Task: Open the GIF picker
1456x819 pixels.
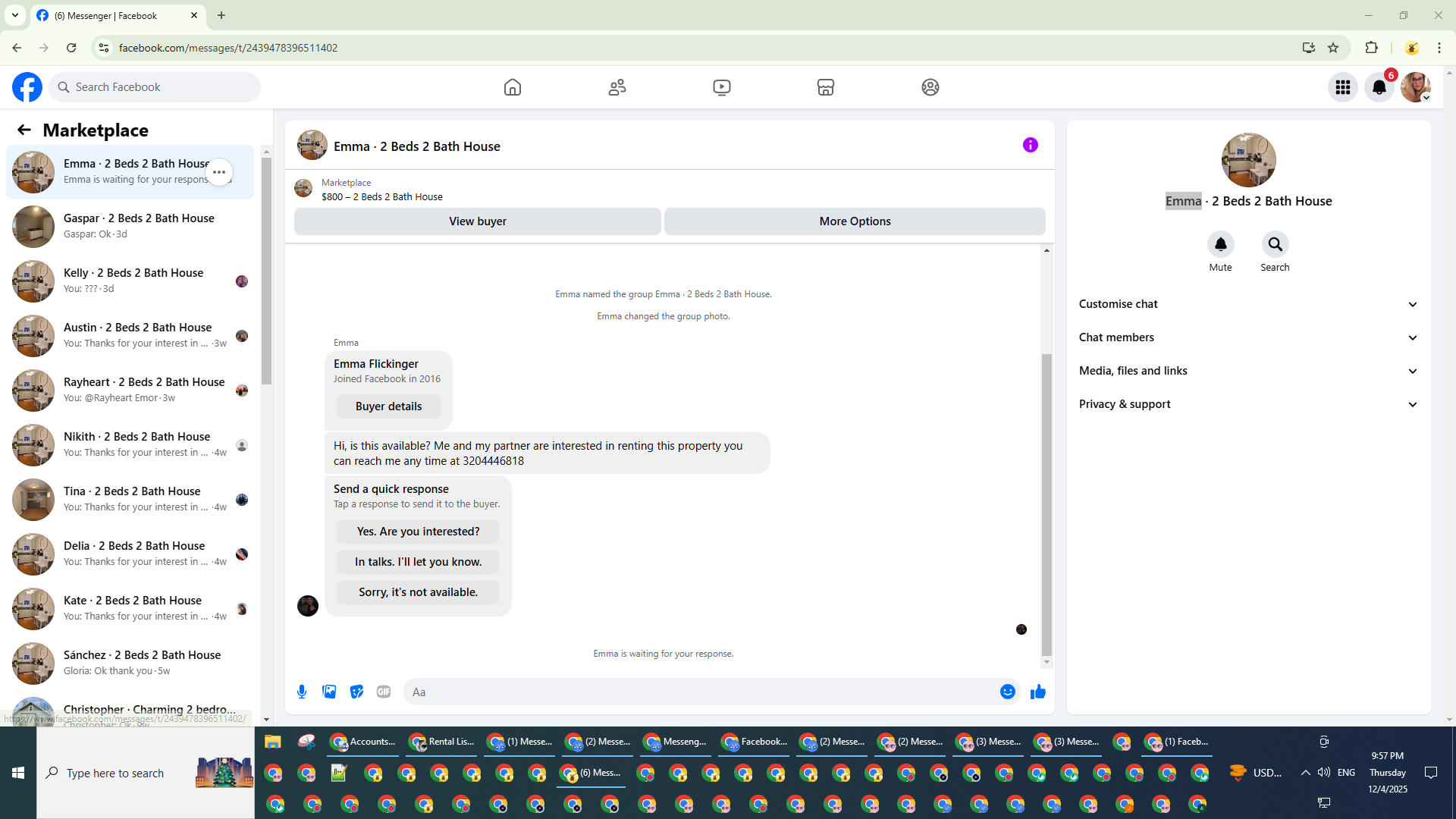Action: coord(384,692)
